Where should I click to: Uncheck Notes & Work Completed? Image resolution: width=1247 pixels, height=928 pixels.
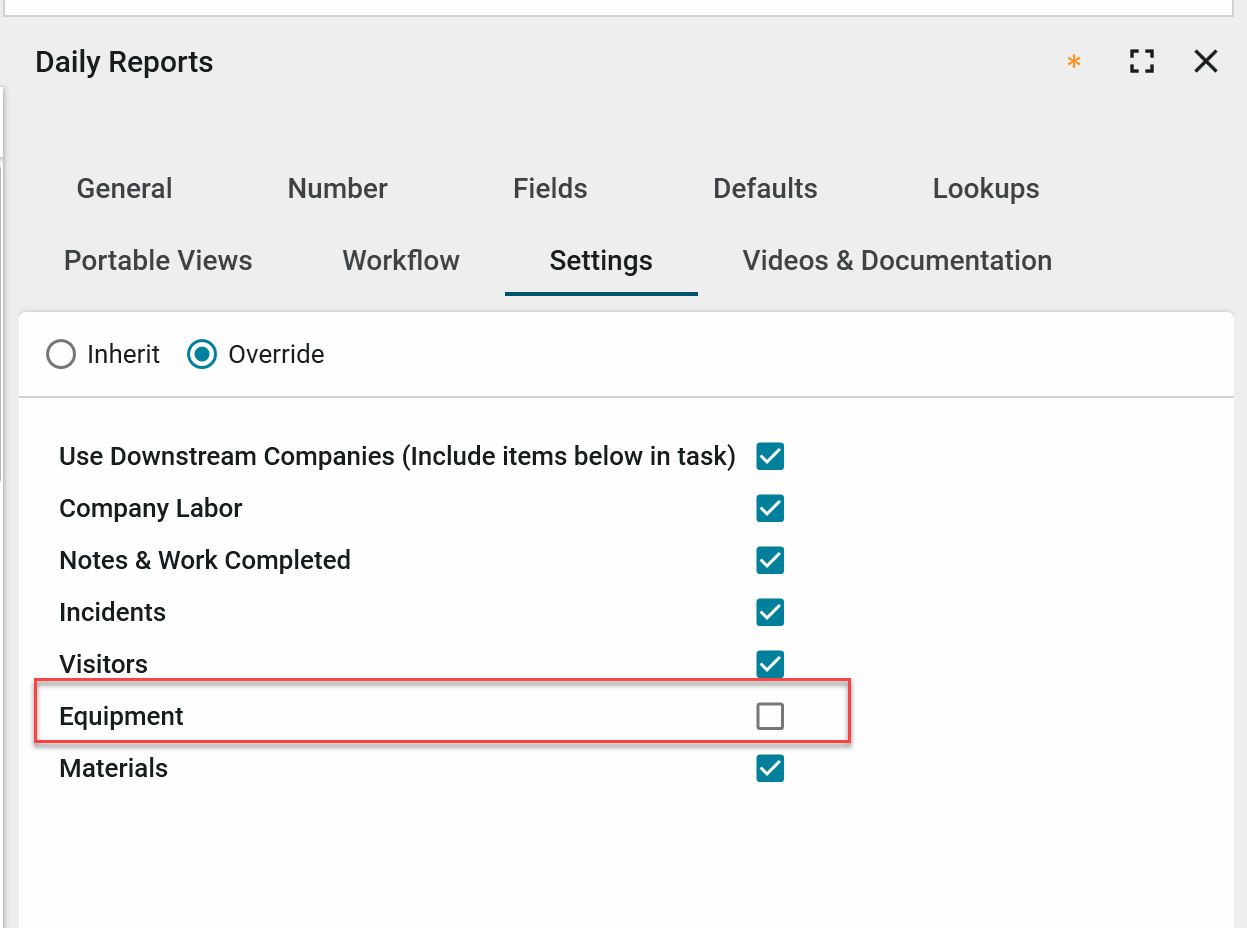(x=770, y=561)
